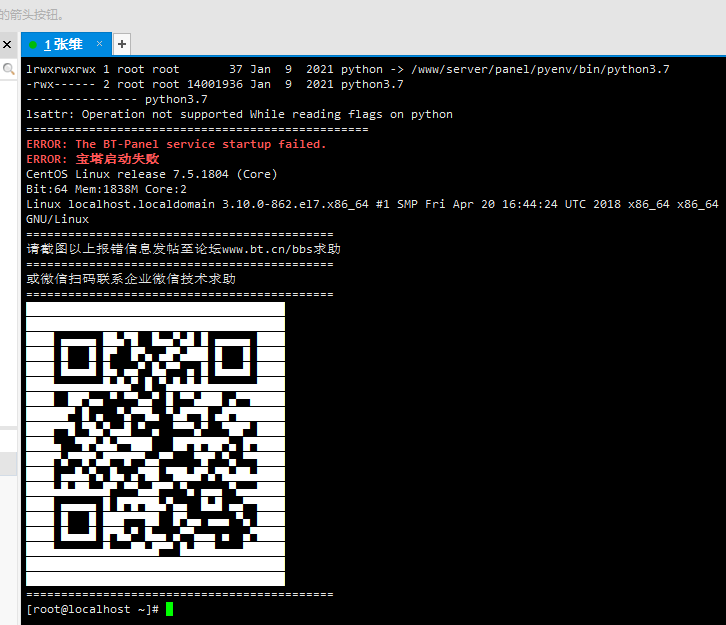This screenshot has width=726, height=625.
Task: Close the '1 张维' session tab
Action: pyautogui.click(x=99, y=44)
